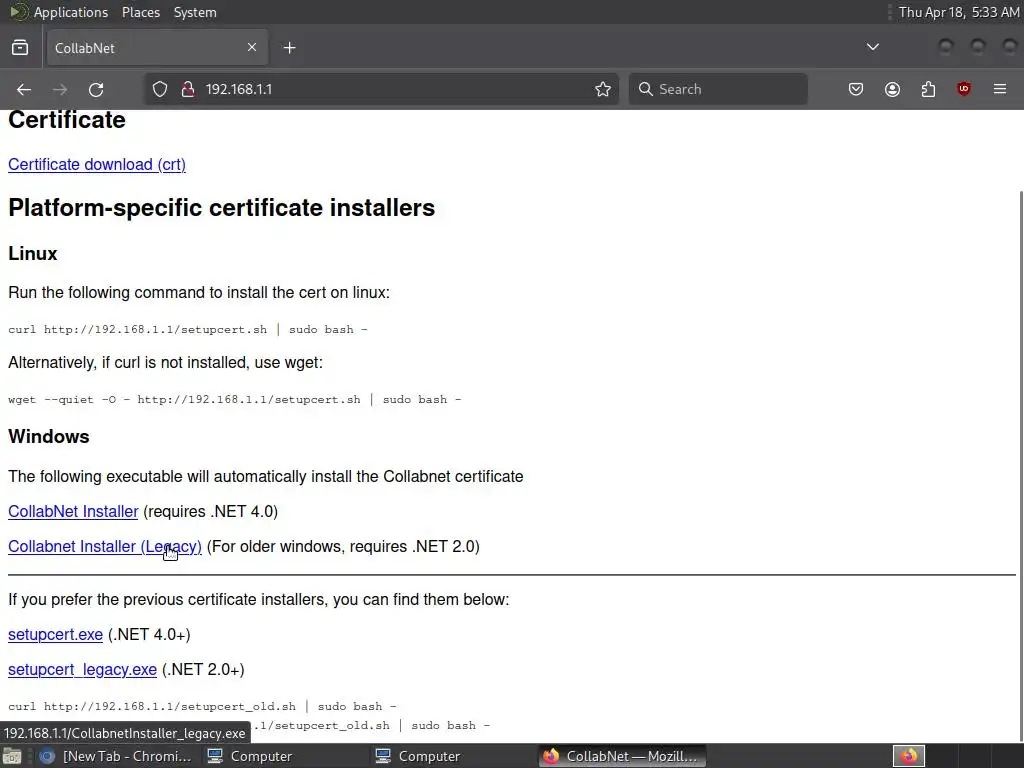This screenshot has height=768, width=1024.
Task: Click the wget --quiet setupcert.sh command text
Action: [x=234, y=400]
